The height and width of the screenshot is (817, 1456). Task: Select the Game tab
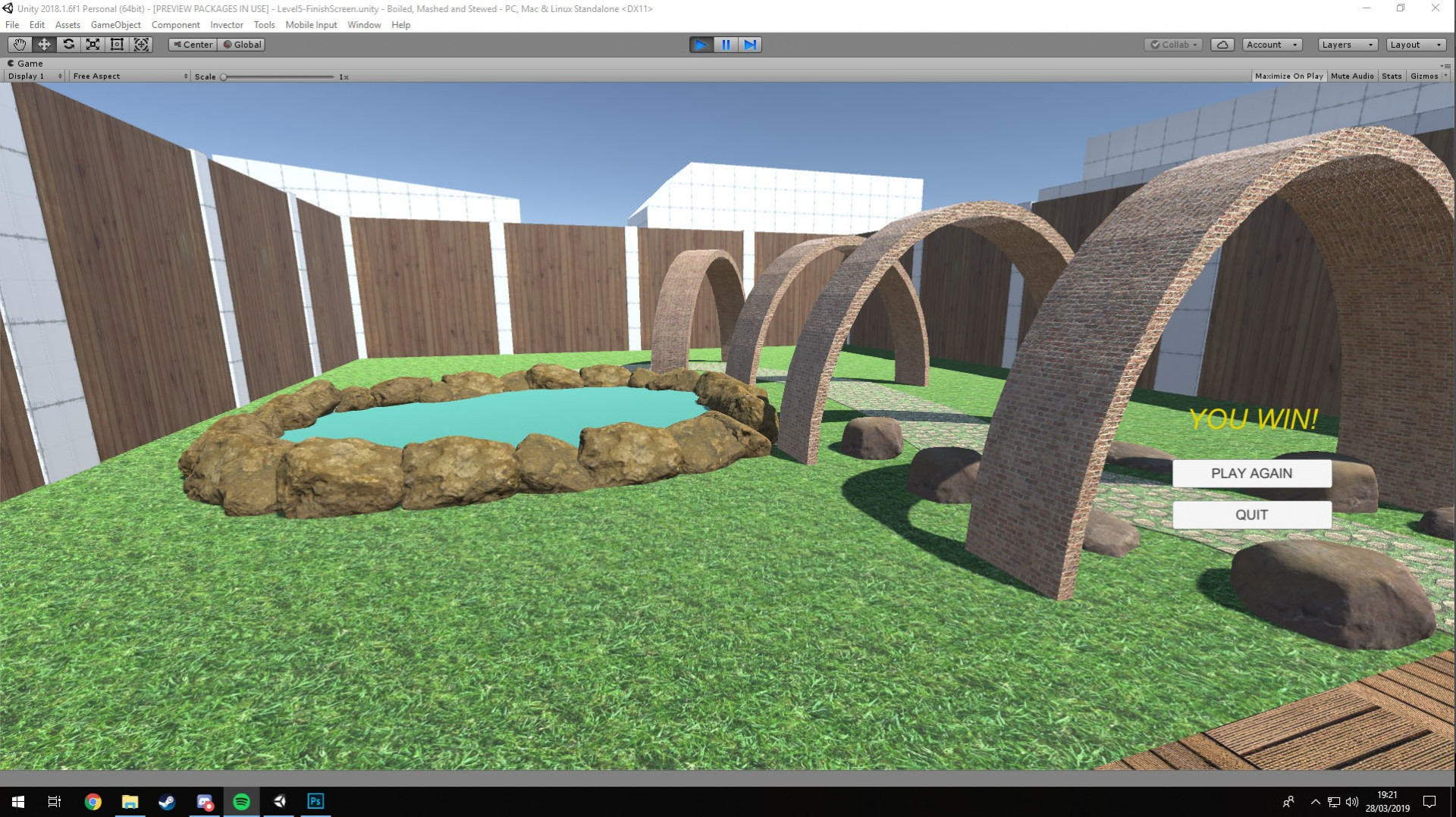[25, 64]
